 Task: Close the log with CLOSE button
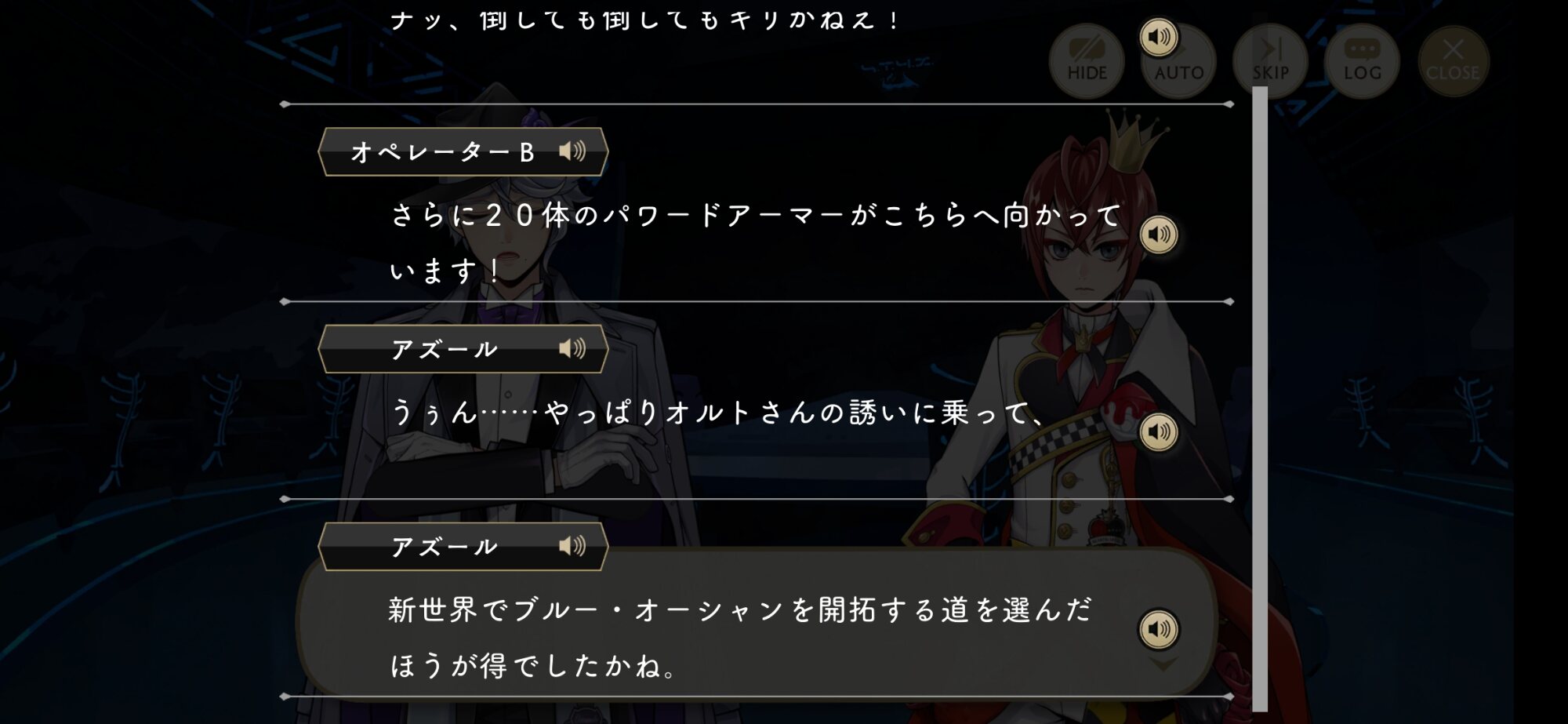1453,61
